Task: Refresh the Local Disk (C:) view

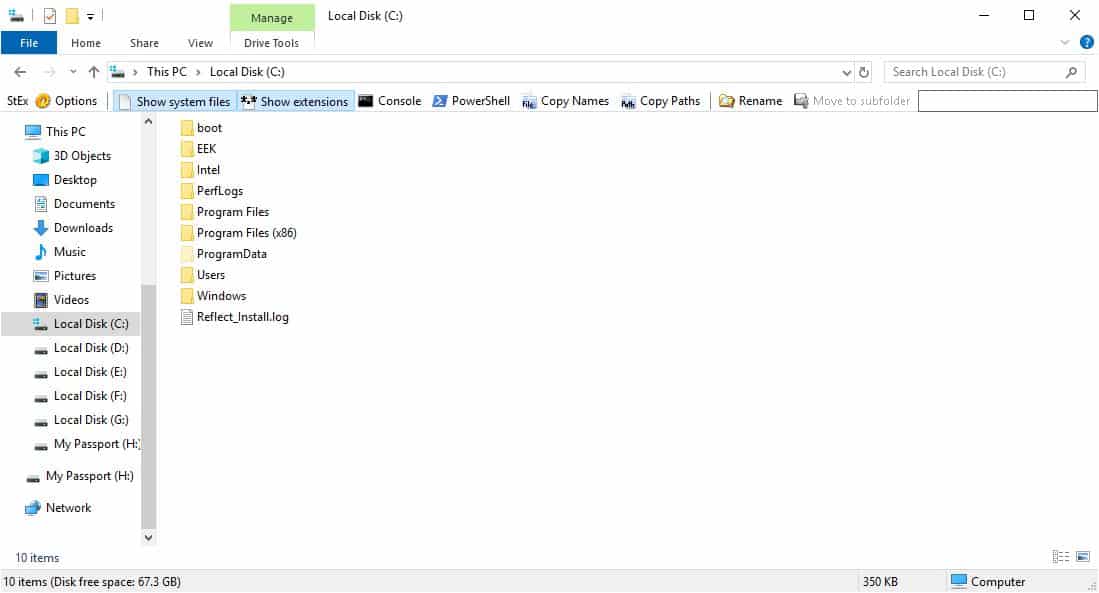Action: (x=861, y=71)
